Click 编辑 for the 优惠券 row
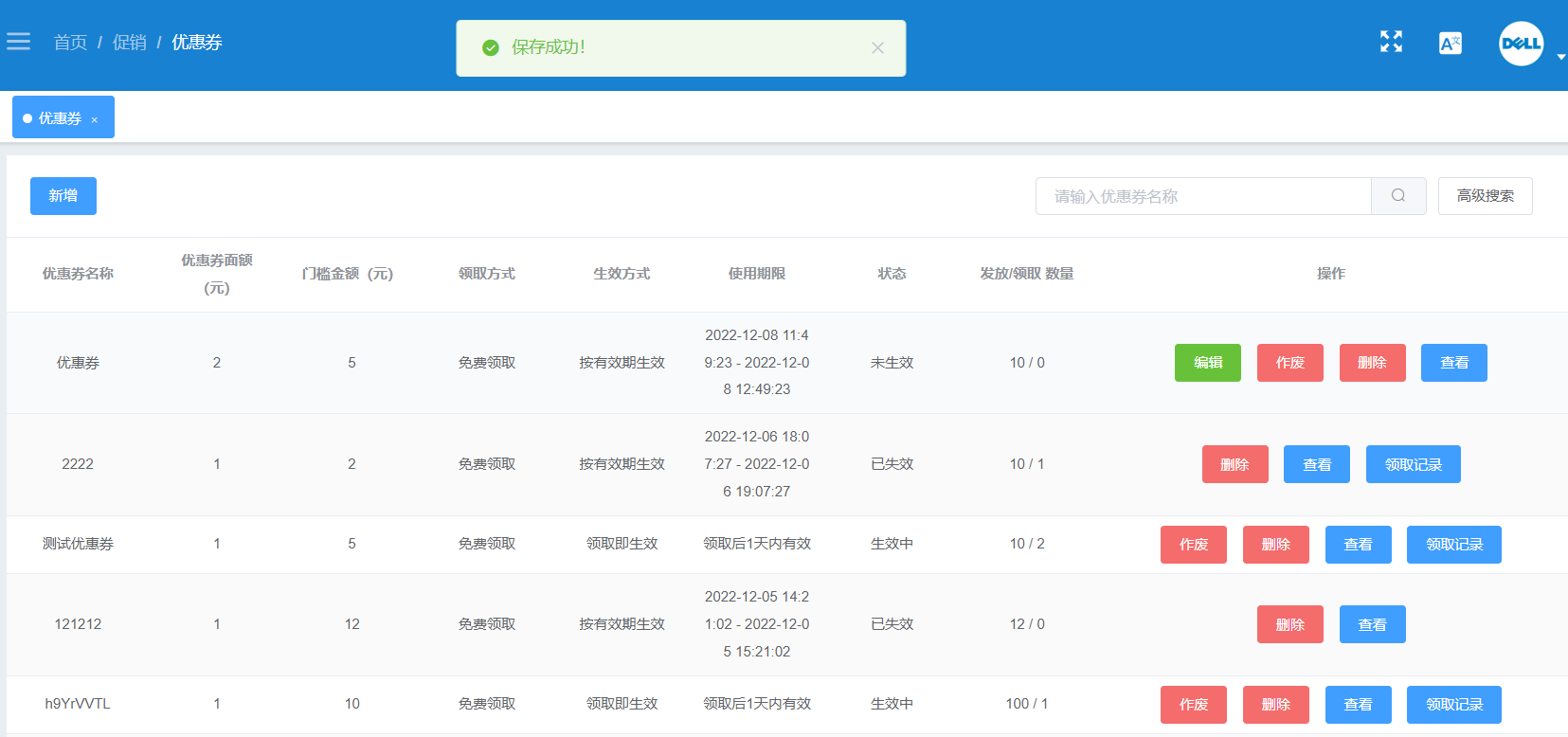Image resolution: width=1568 pixels, height=737 pixels. [x=1208, y=363]
